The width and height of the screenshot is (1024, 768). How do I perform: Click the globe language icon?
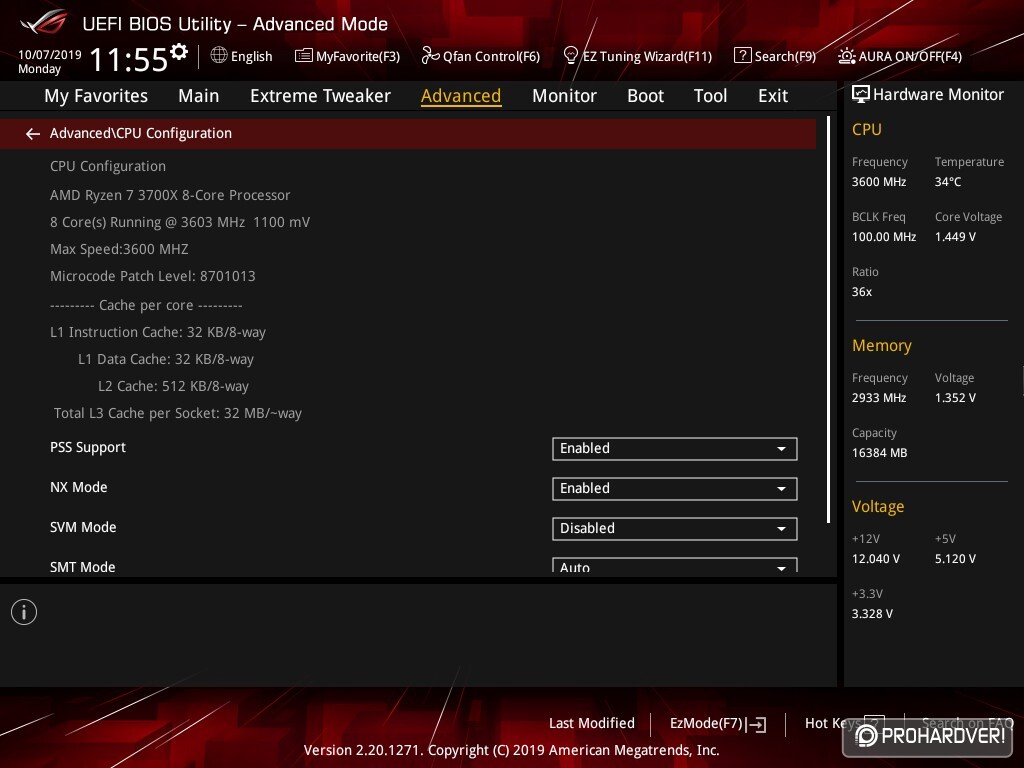point(219,56)
